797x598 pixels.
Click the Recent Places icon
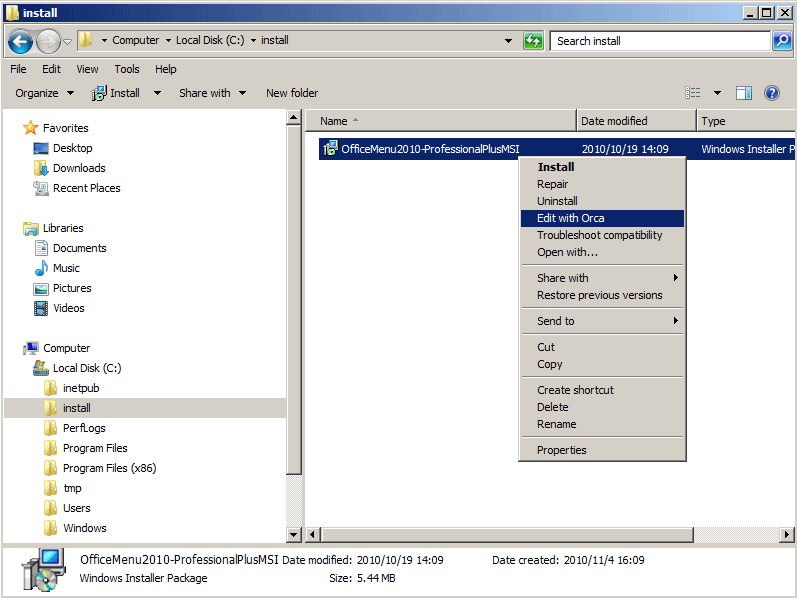point(41,188)
